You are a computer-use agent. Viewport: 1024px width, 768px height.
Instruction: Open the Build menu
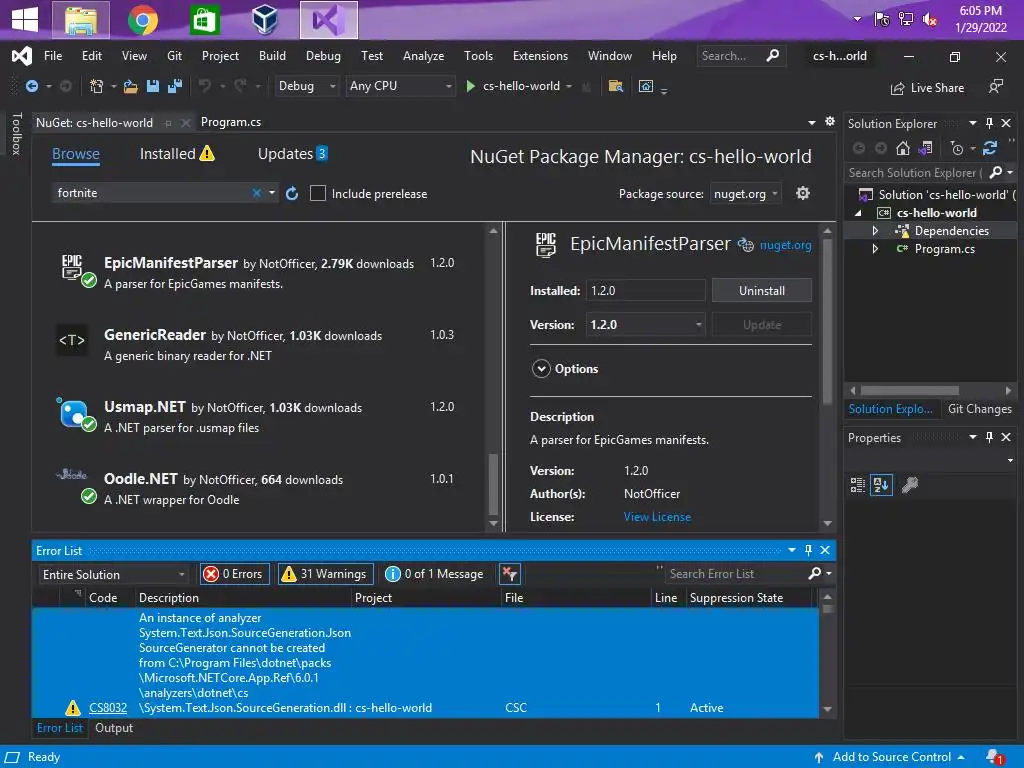click(272, 56)
